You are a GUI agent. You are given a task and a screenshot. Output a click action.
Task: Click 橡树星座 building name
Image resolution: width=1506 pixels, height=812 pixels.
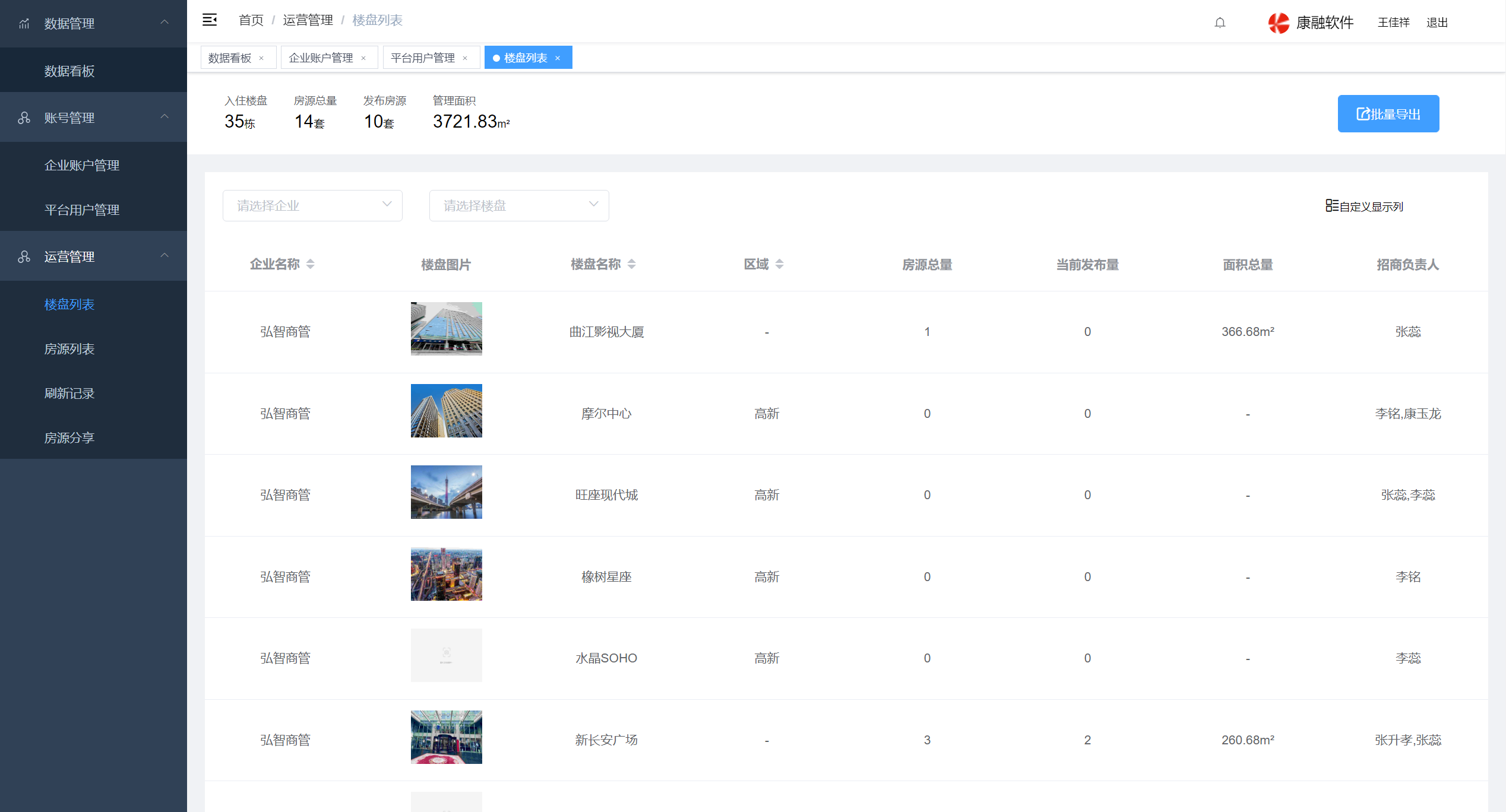point(606,577)
